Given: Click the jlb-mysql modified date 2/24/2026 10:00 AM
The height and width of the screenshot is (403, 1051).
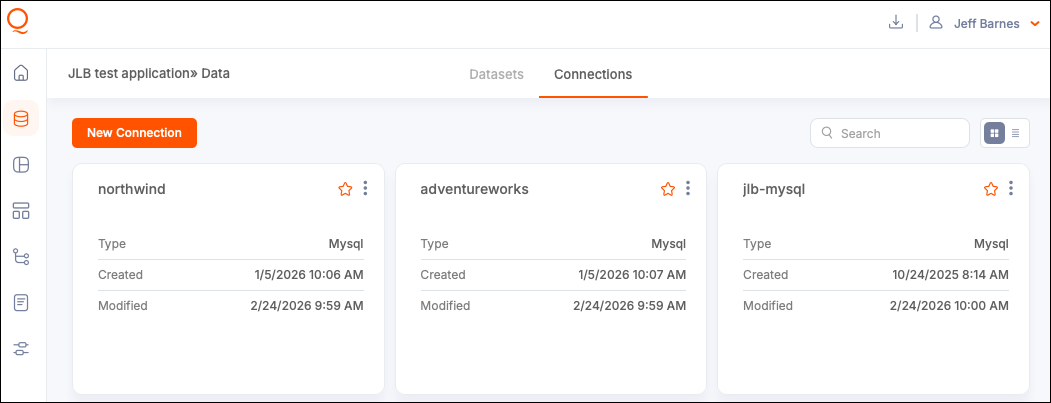Looking at the screenshot, I should tap(949, 306).
